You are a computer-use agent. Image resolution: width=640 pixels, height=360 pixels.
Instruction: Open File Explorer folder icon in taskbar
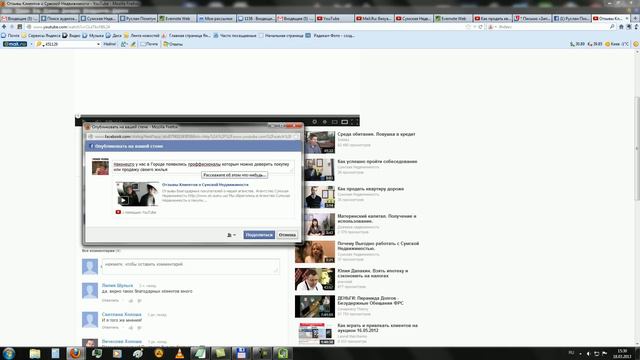pyautogui.click(x=35, y=353)
